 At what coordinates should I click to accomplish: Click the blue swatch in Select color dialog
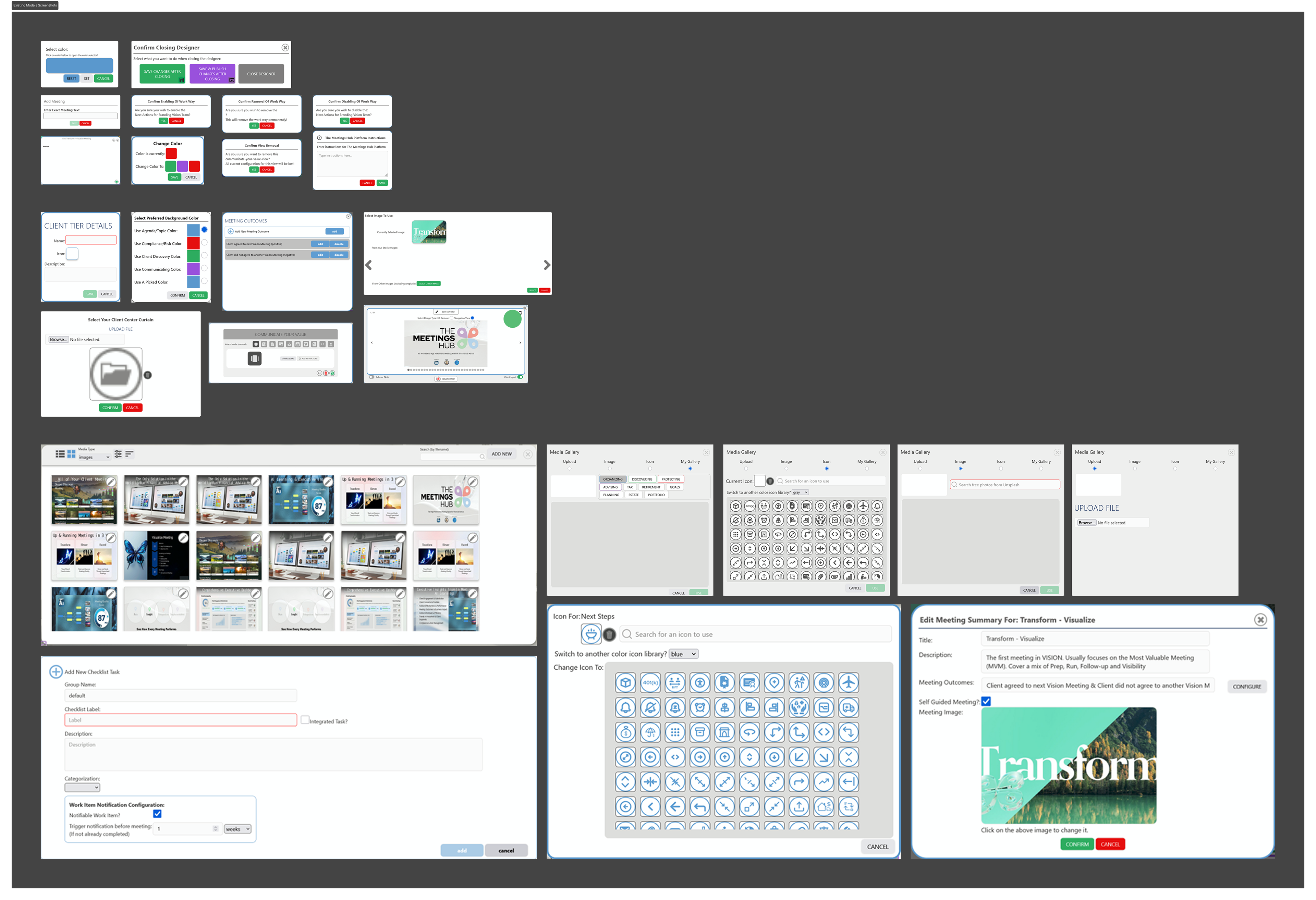tap(79, 65)
